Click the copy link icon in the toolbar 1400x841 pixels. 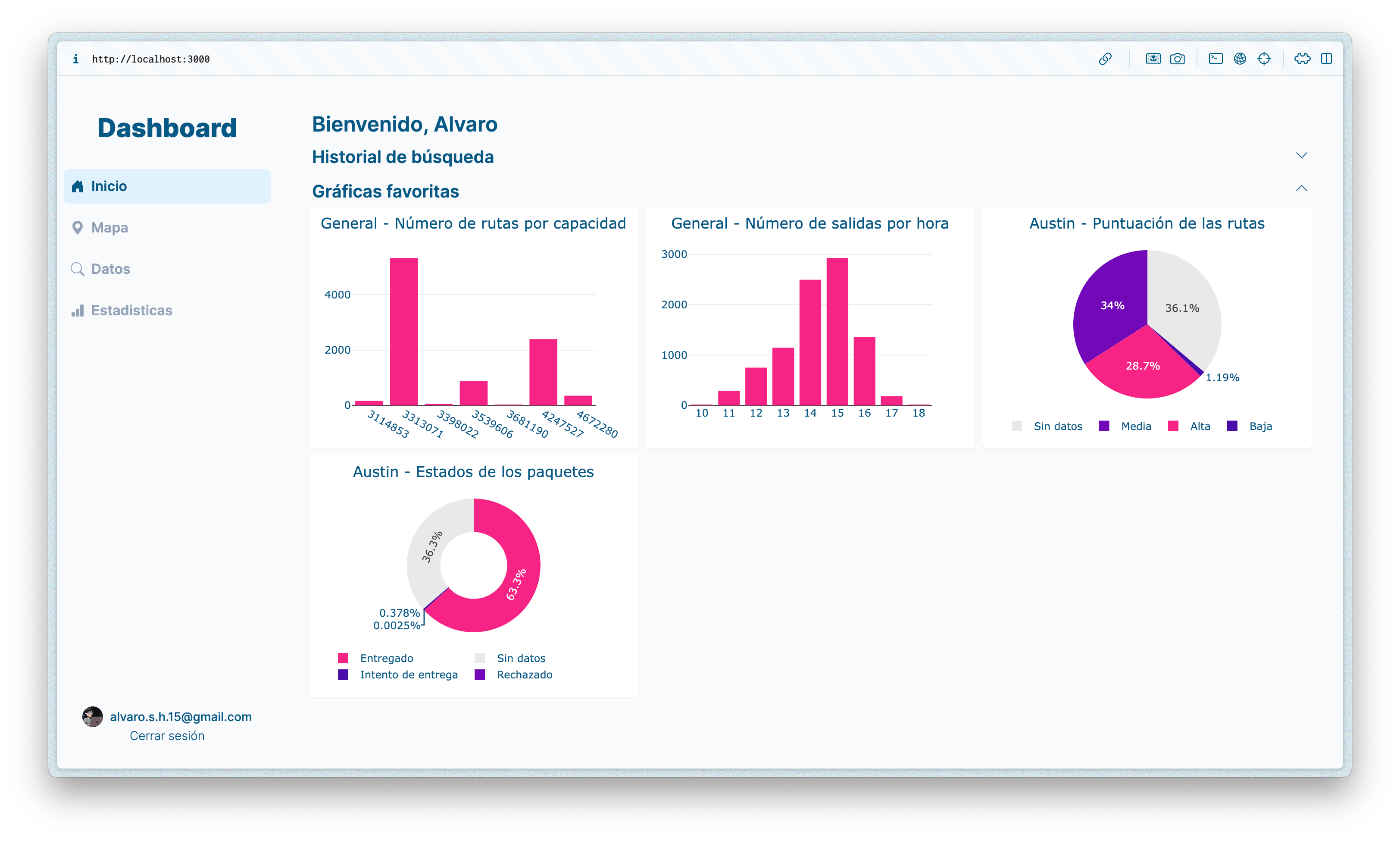1105,59
